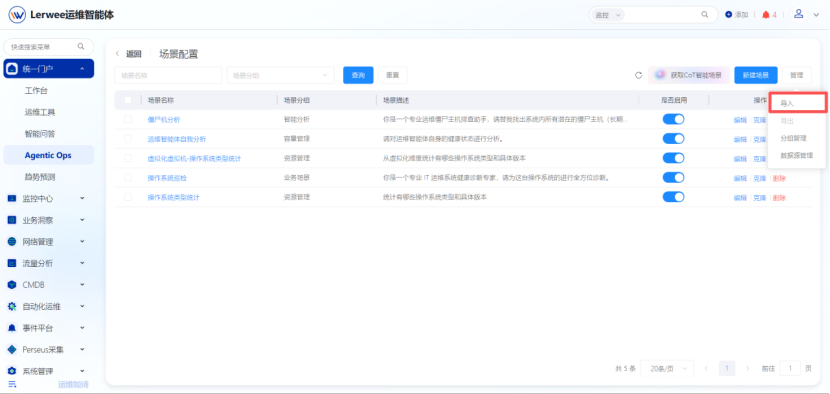Viewport: 830px width, 394px height.
Task: Open 趋势预测 in the sidebar
Action: pyautogui.click(x=40, y=177)
